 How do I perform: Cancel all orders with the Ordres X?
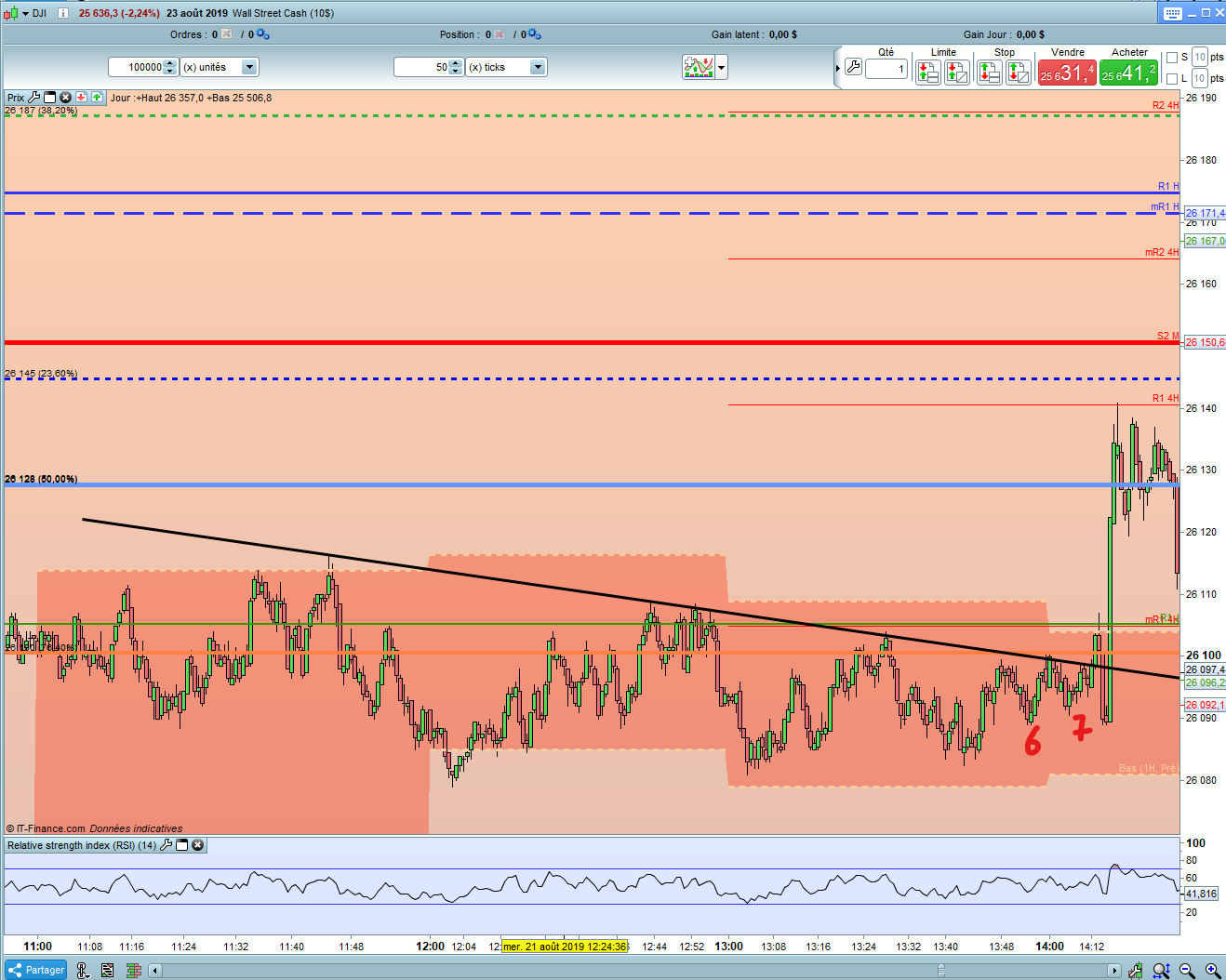(x=227, y=34)
